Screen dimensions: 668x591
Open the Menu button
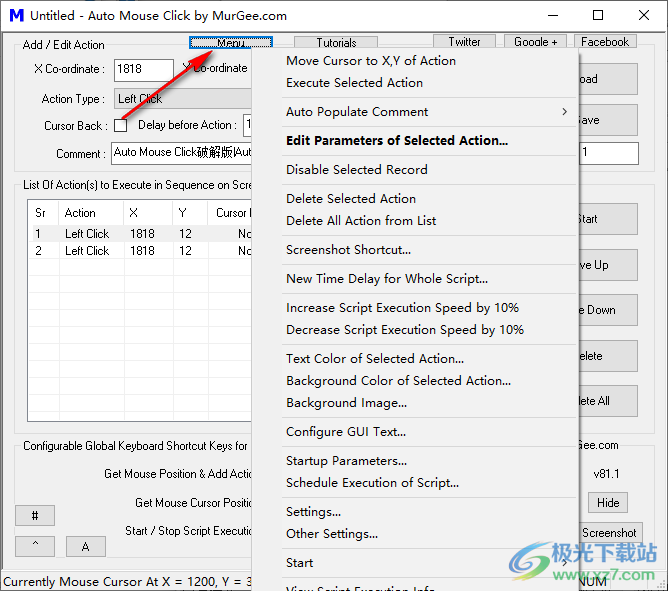[230, 43]
